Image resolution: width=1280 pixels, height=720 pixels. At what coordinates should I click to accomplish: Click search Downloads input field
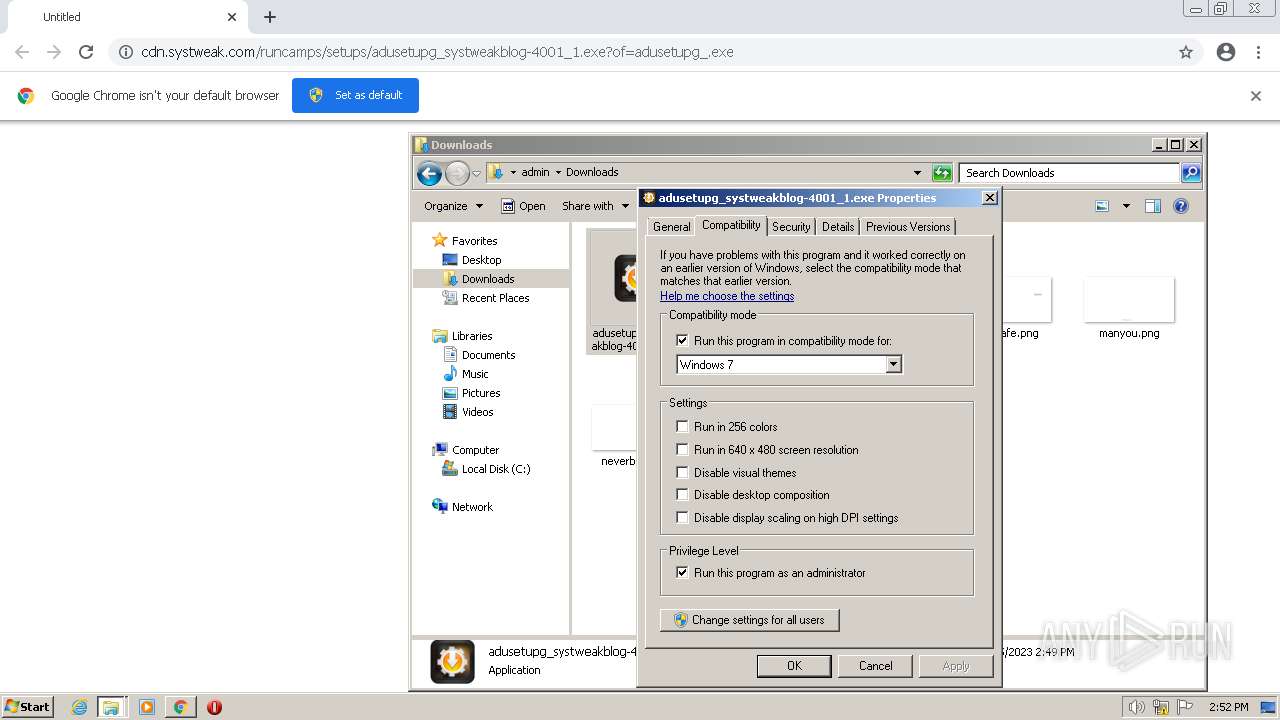[x=1069, y=173]
